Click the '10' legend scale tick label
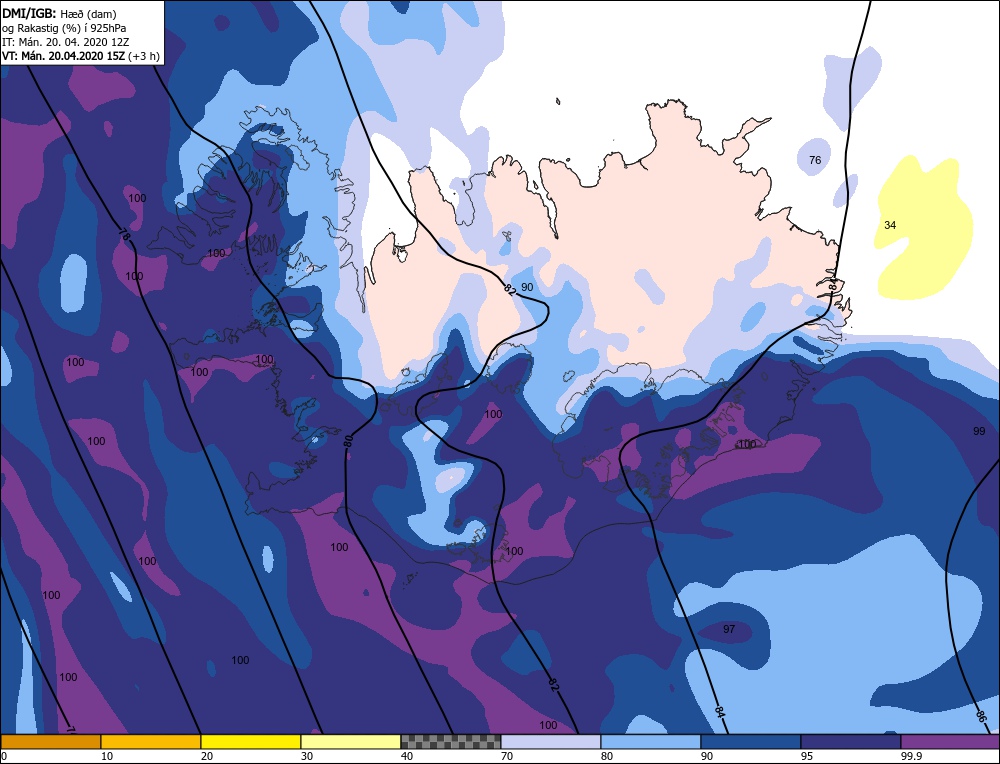 pos(107,757)
